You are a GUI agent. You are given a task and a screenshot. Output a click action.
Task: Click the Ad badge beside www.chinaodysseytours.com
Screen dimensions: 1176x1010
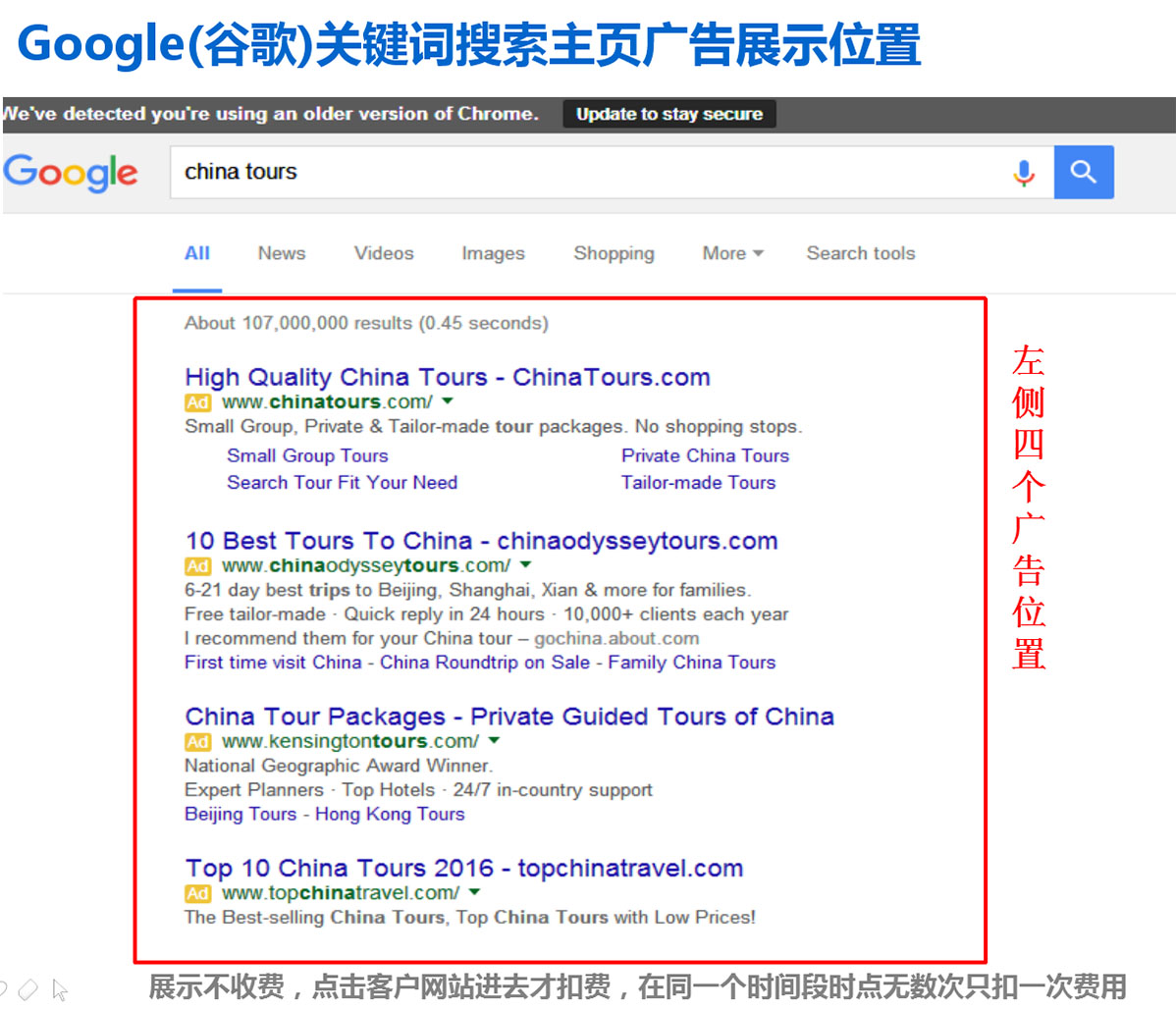[198, 566]
